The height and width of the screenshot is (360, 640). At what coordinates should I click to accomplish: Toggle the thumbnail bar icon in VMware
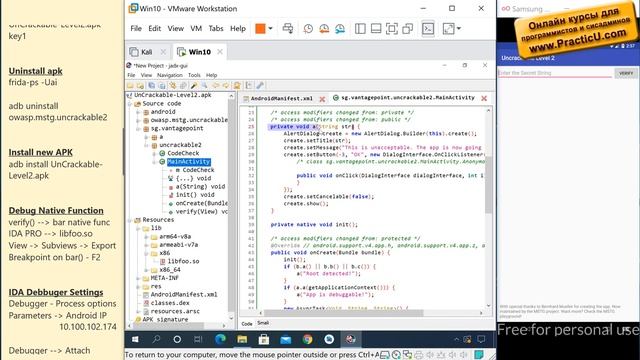(376, 29)
